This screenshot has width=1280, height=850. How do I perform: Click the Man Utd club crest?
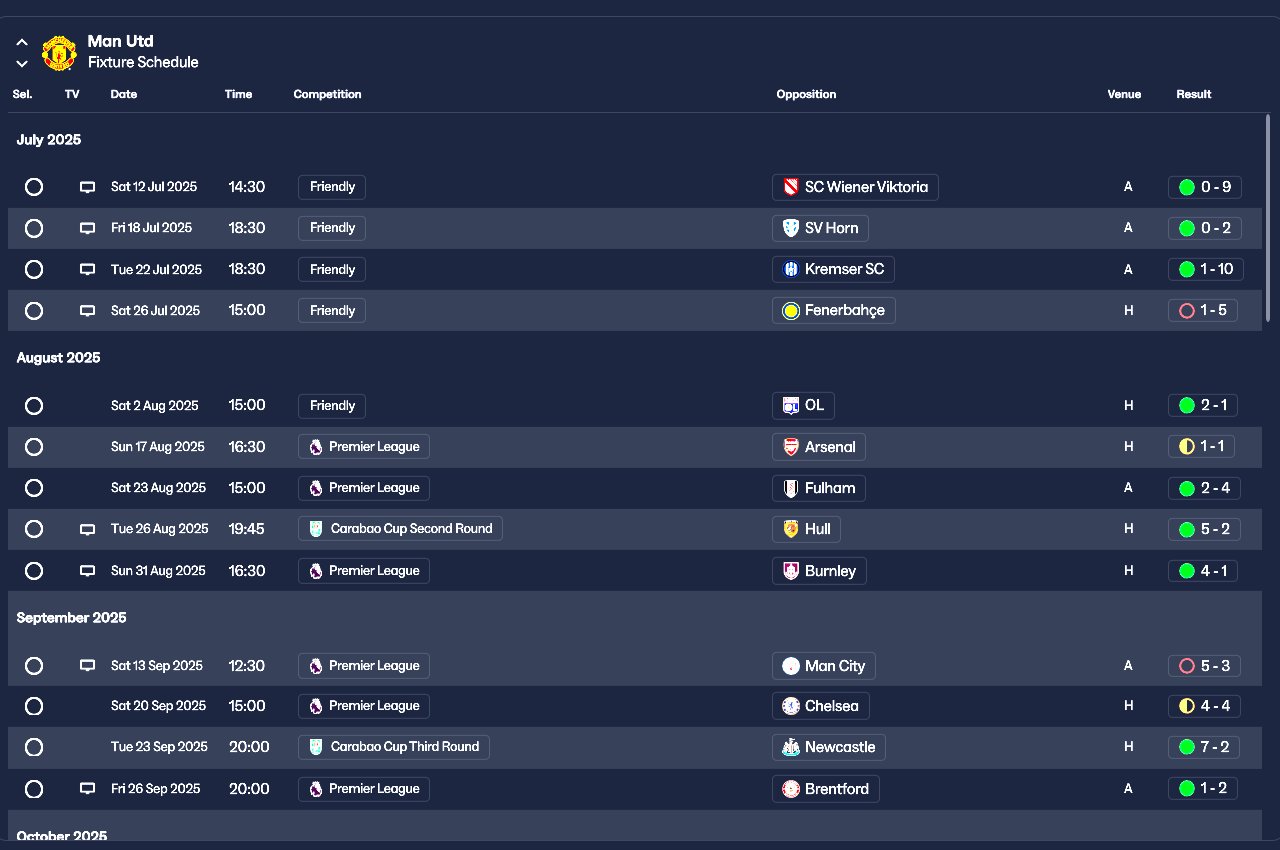click(59, 53)
